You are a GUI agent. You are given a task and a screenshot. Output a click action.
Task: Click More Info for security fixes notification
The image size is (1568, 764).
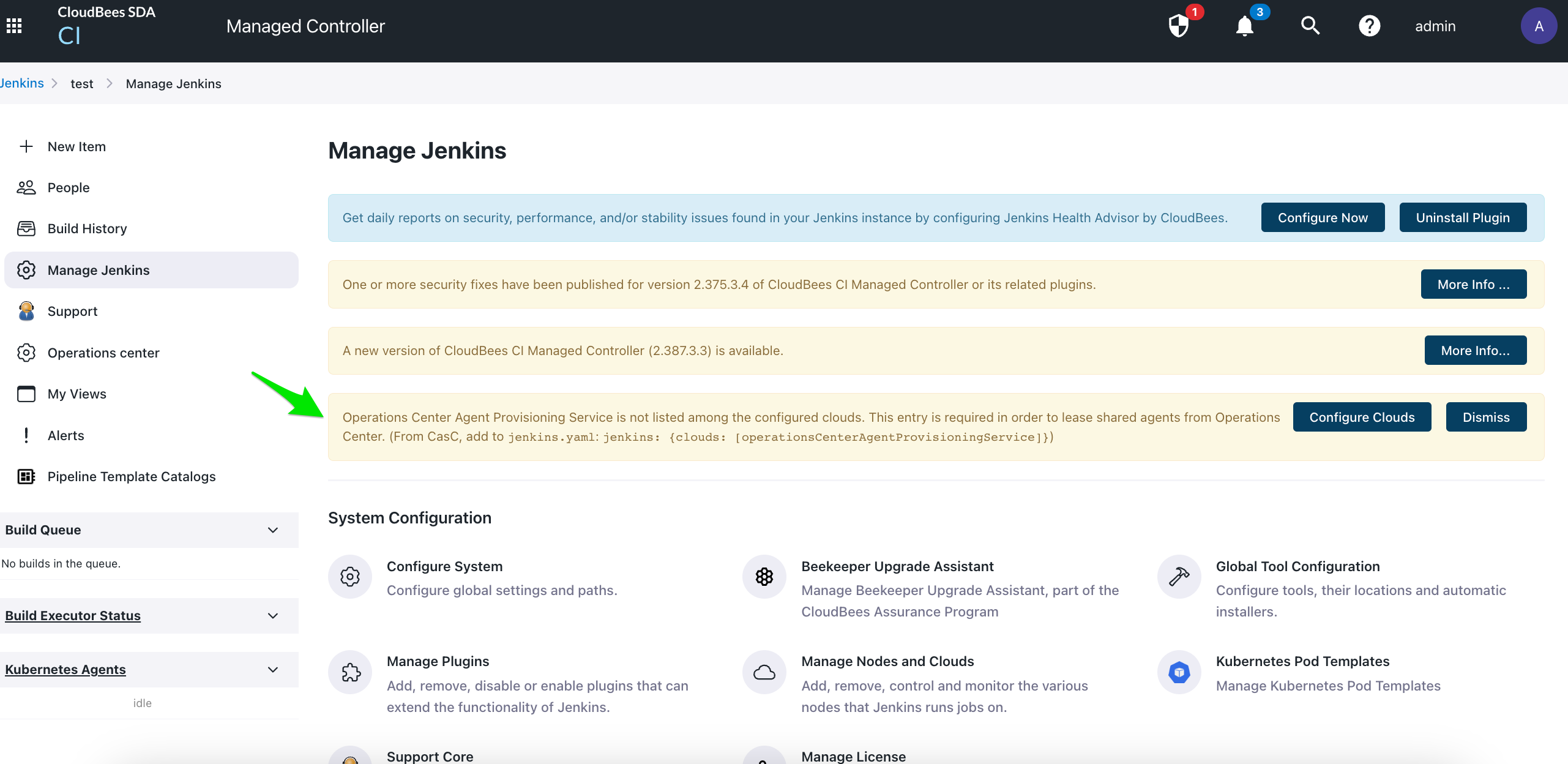coord(1473,284)
